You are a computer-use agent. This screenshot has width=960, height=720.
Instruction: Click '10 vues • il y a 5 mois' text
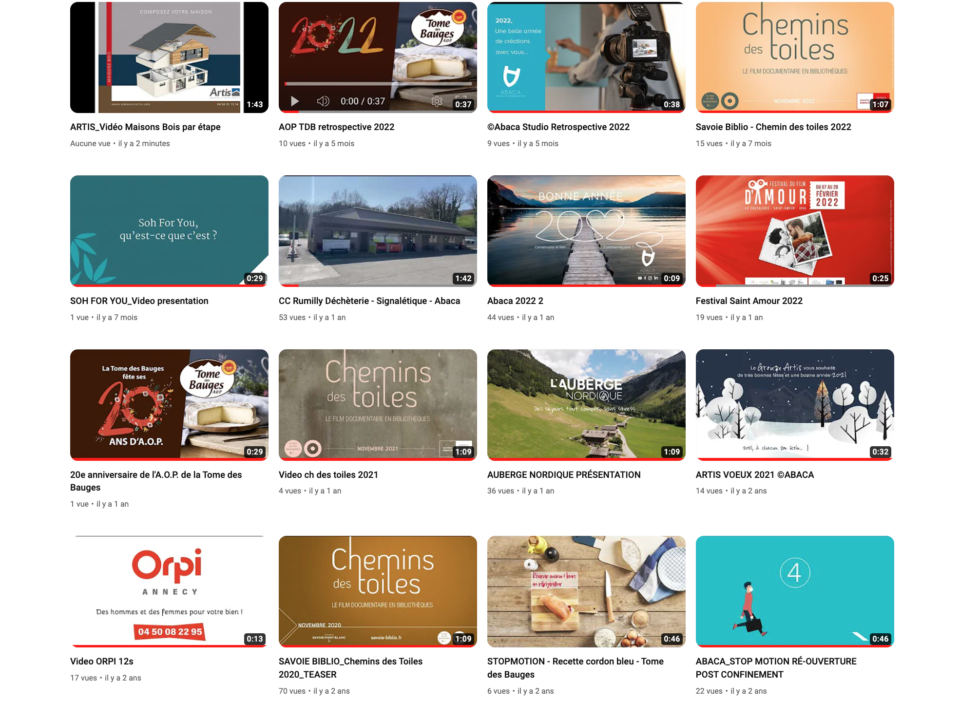coord(317,144)
